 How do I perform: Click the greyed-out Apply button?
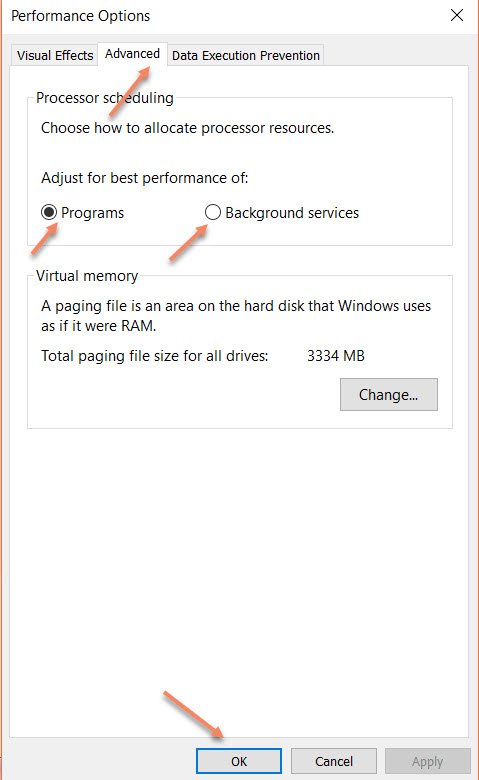tap(427, 761)
